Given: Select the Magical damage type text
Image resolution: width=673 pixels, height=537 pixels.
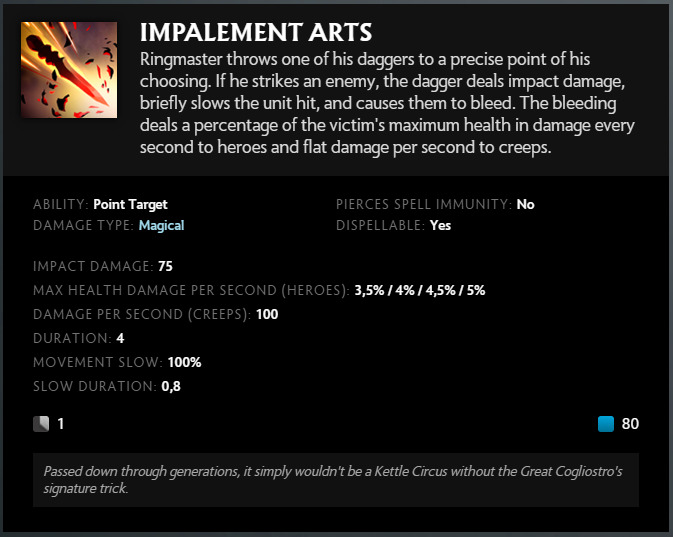Looking at the screenshot, I should (x=161, y=225).
